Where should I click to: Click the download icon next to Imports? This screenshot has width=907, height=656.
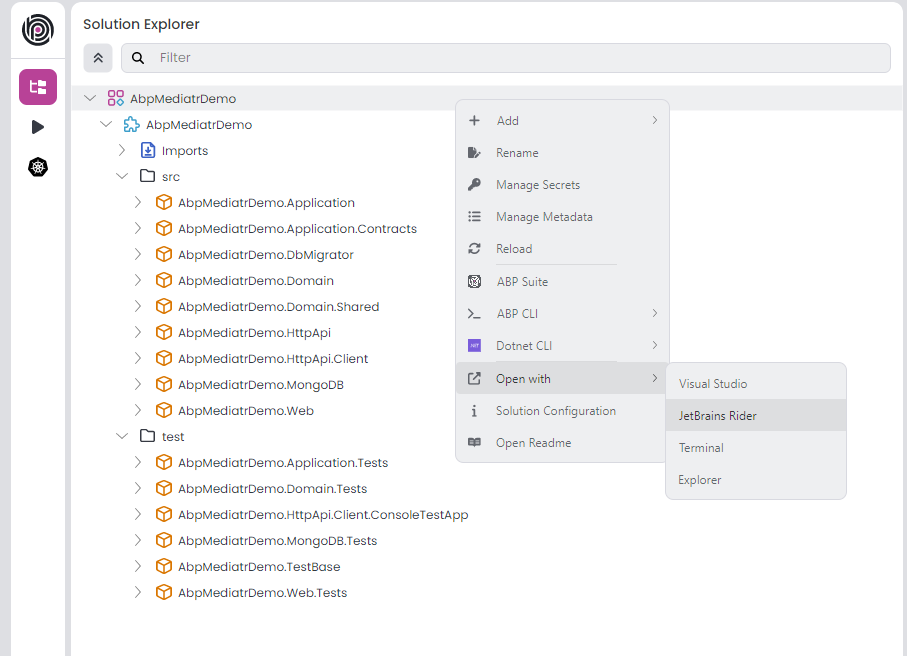(148, 150)
